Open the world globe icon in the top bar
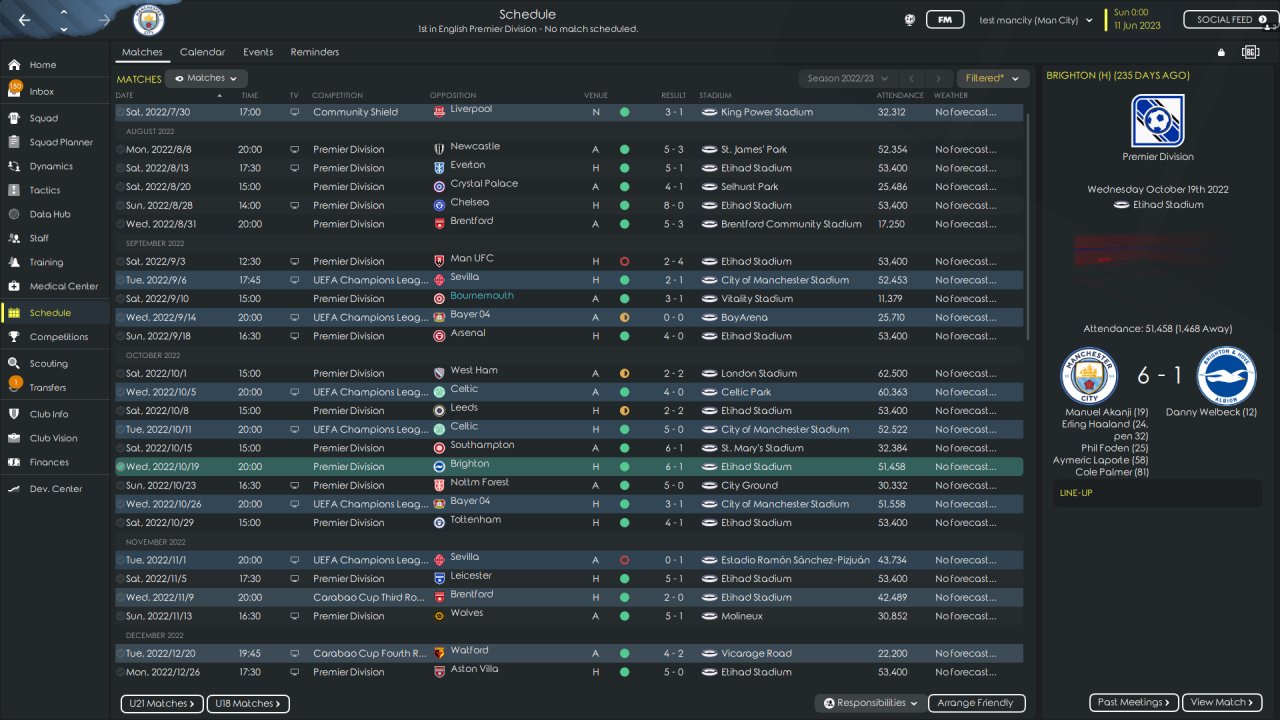 910,19
